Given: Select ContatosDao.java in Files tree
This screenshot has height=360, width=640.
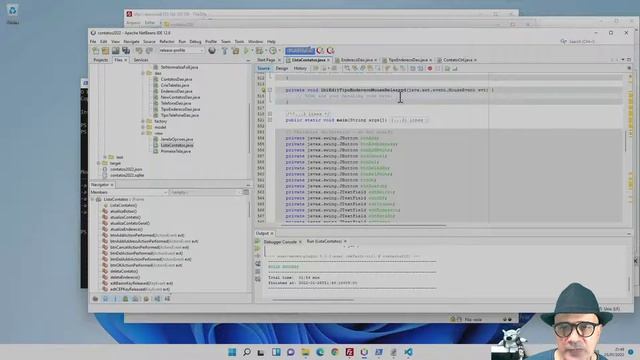Looking at the screenshot, I should [176, 79].
